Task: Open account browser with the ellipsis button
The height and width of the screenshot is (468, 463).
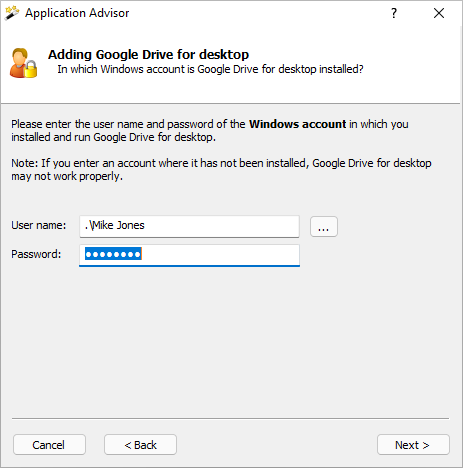Action: [x=324, y=226]
